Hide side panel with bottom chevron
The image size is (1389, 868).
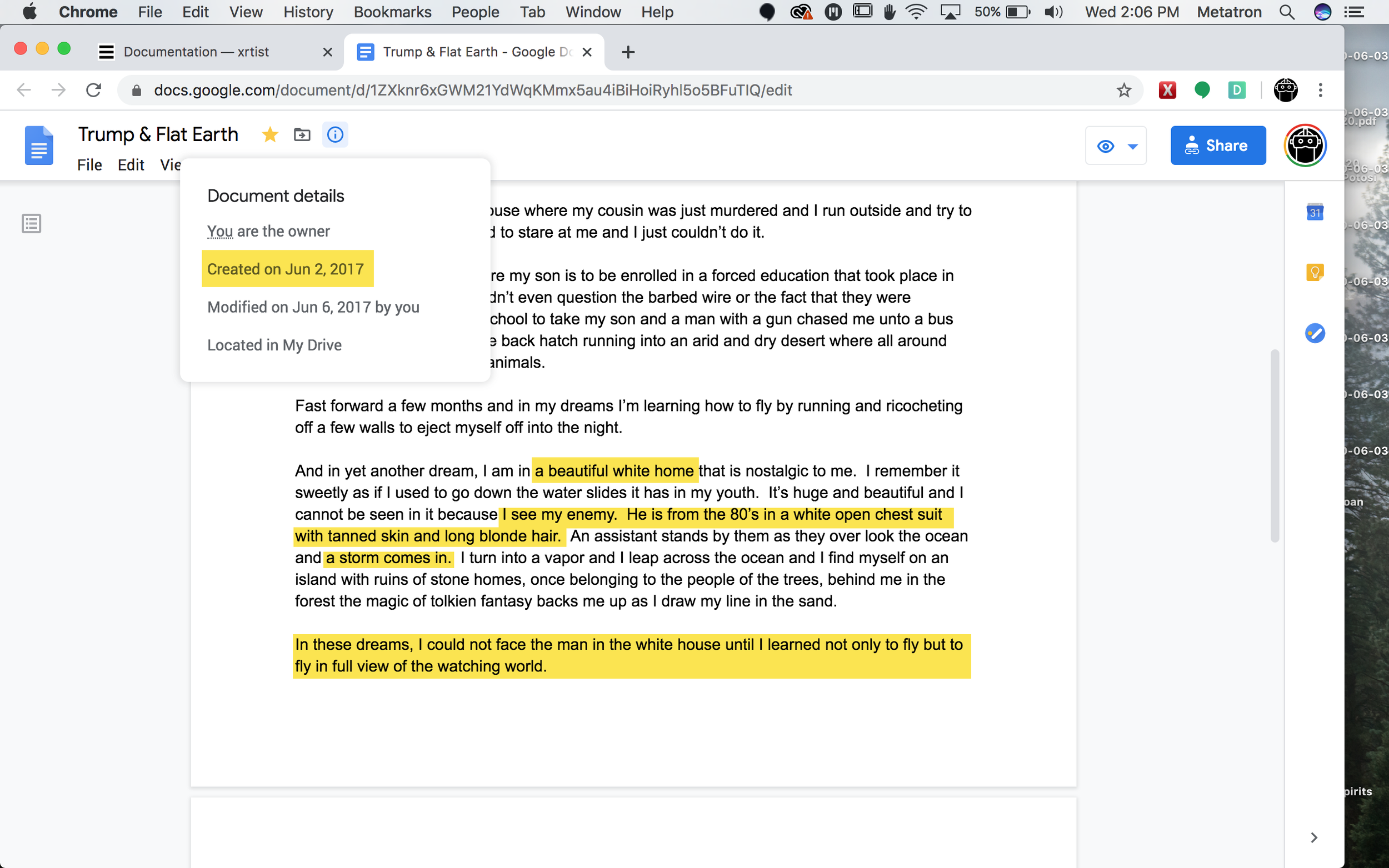(1314, 837)
